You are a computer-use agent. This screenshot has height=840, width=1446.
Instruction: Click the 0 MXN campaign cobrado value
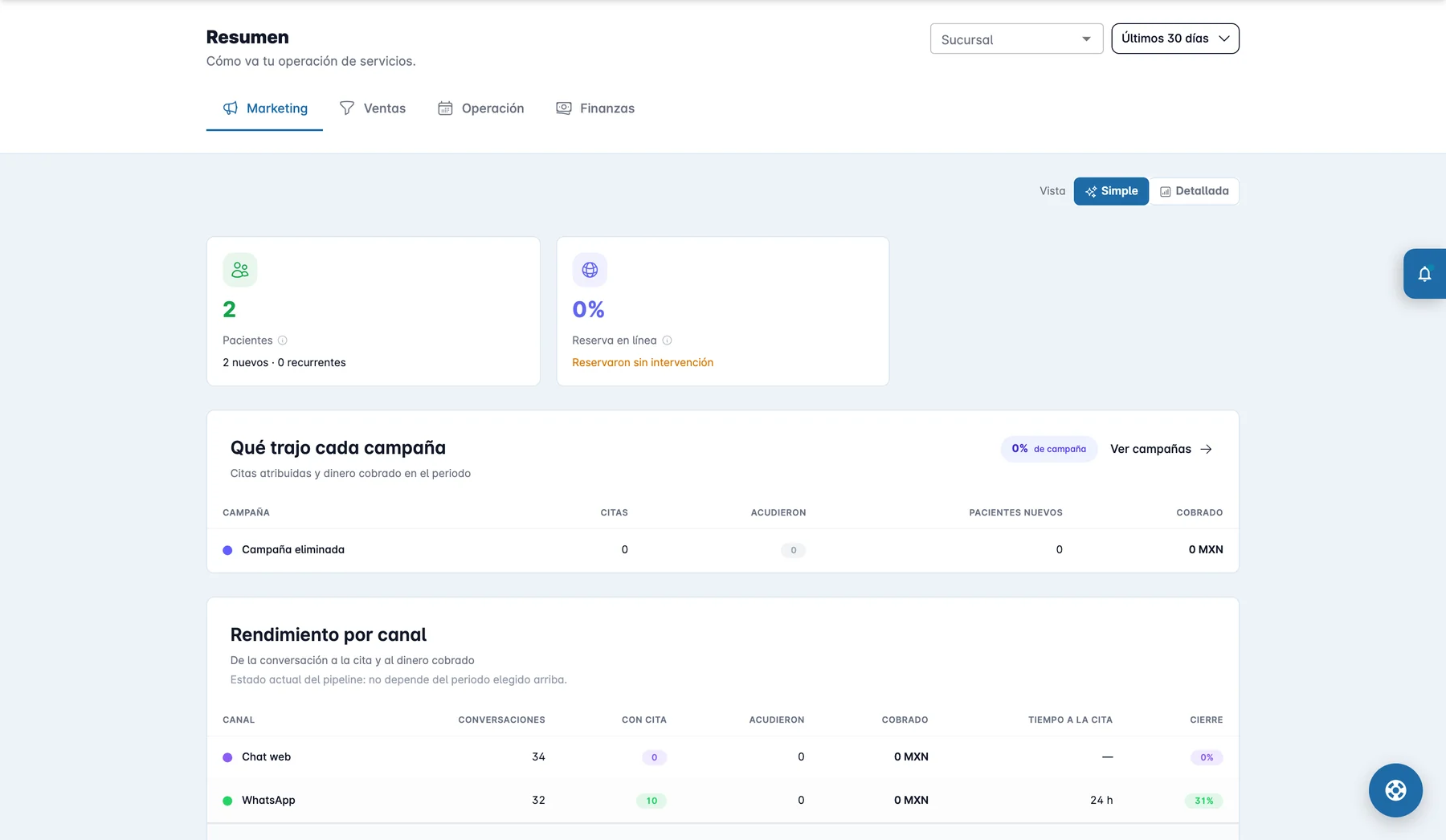[1206, 549]
